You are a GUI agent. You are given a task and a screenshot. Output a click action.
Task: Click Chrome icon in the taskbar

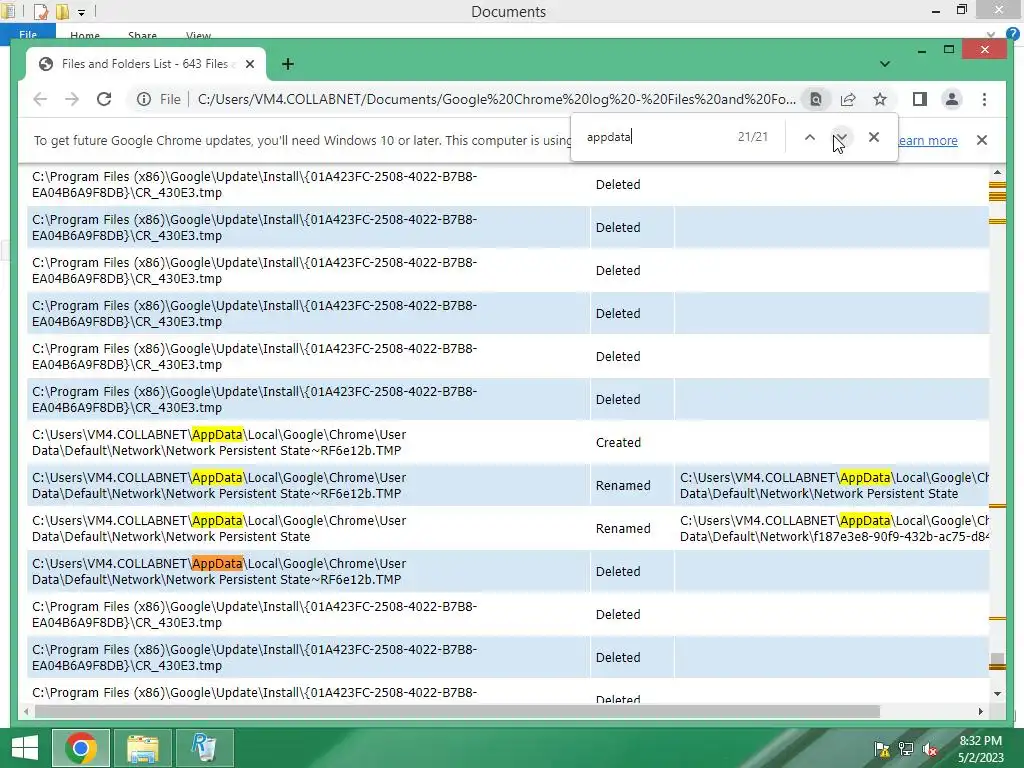(80, 748)
